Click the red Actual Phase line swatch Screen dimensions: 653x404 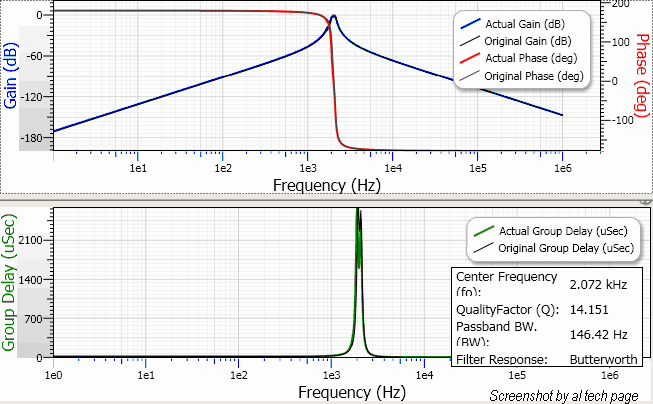[468, 58]
